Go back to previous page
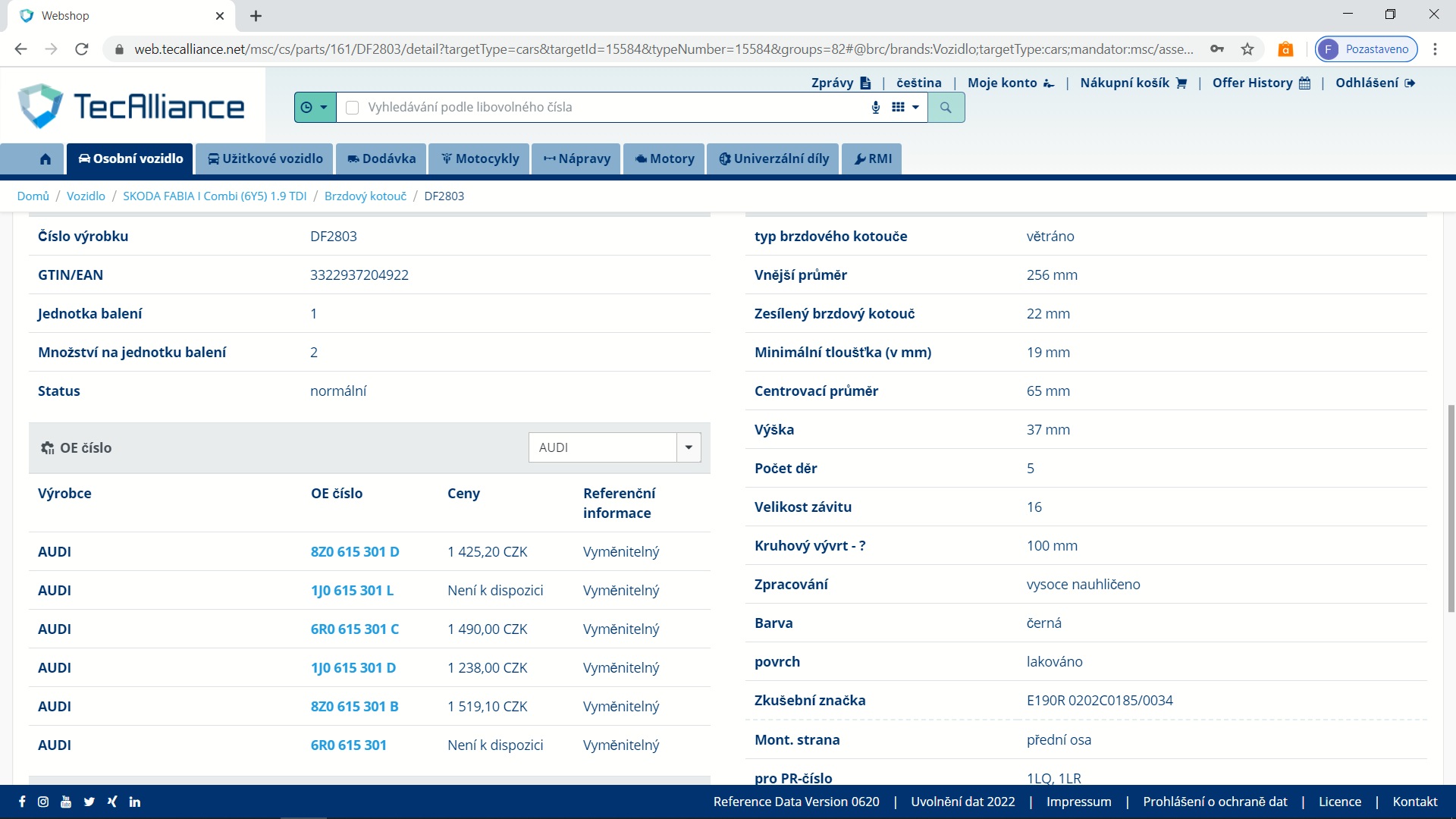Screen dimensions: 1456x819 (x=20, y=49)
